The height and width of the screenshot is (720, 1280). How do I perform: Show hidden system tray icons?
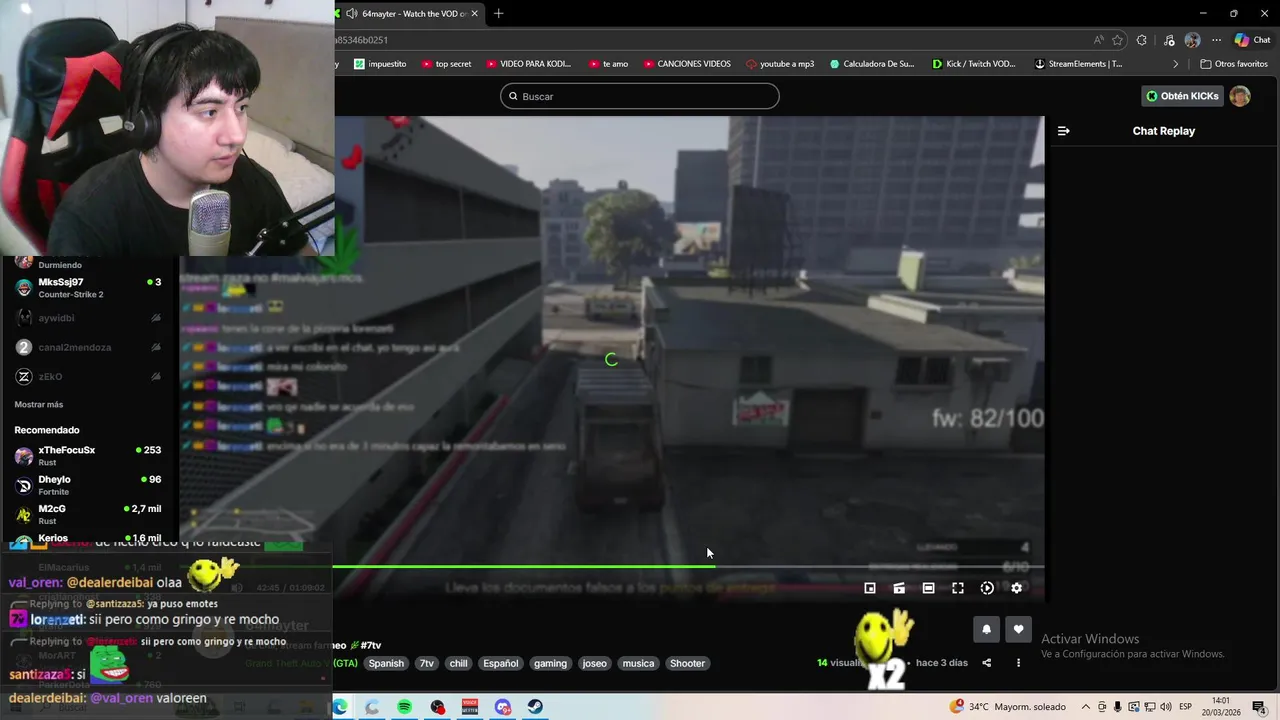tap(1086, 707)
